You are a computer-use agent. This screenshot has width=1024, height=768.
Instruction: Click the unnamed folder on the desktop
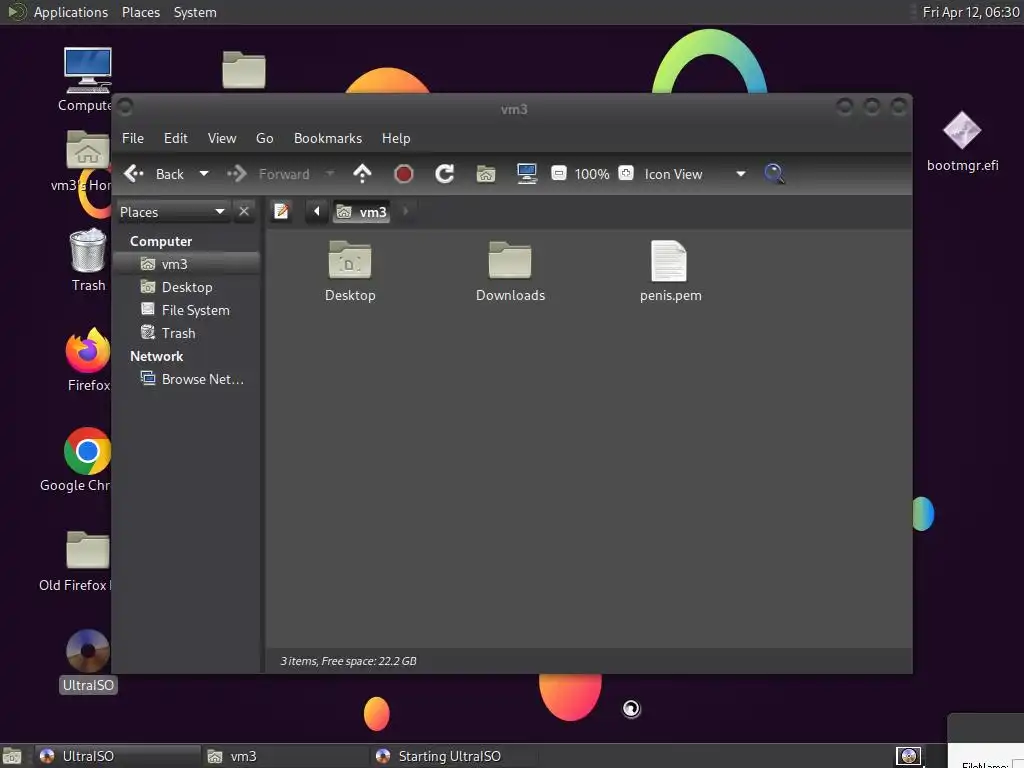pyautogui.click(x=244, y=69)
